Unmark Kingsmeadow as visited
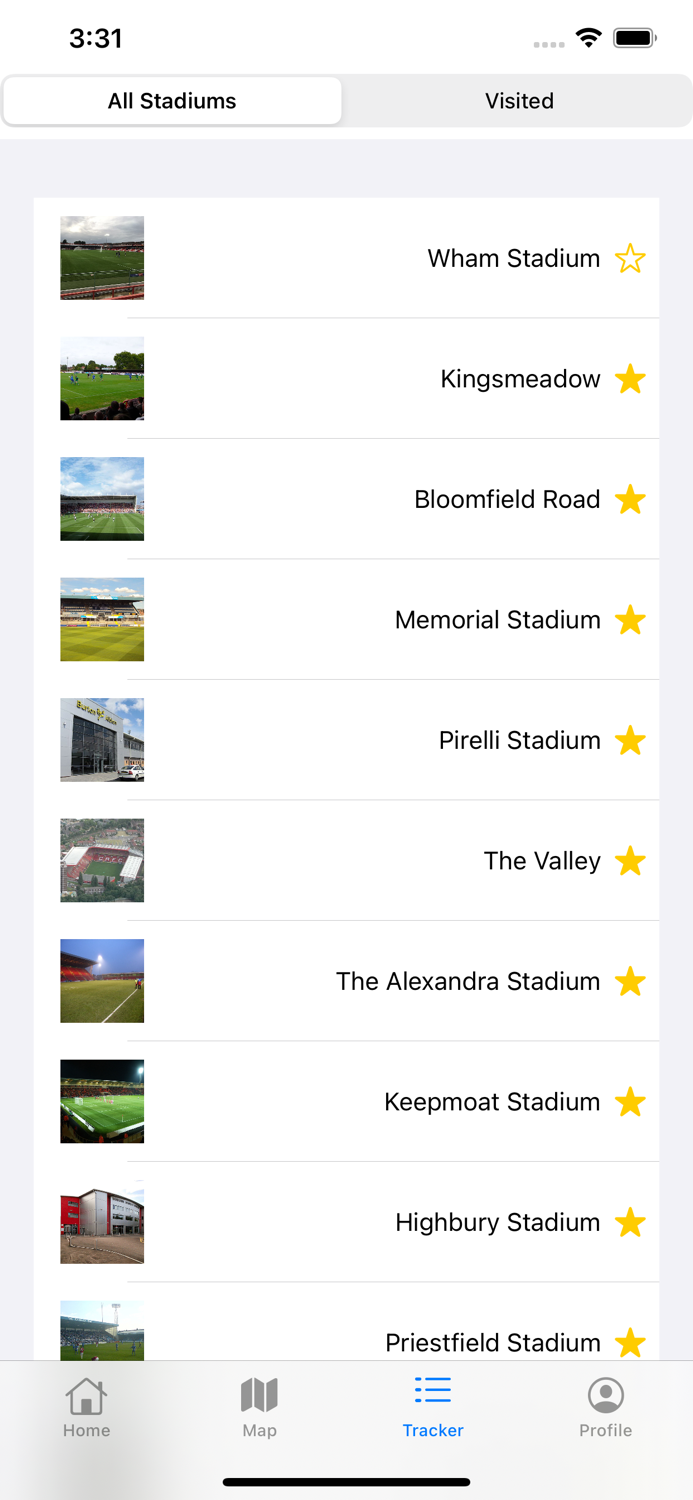 pos(630,379)
